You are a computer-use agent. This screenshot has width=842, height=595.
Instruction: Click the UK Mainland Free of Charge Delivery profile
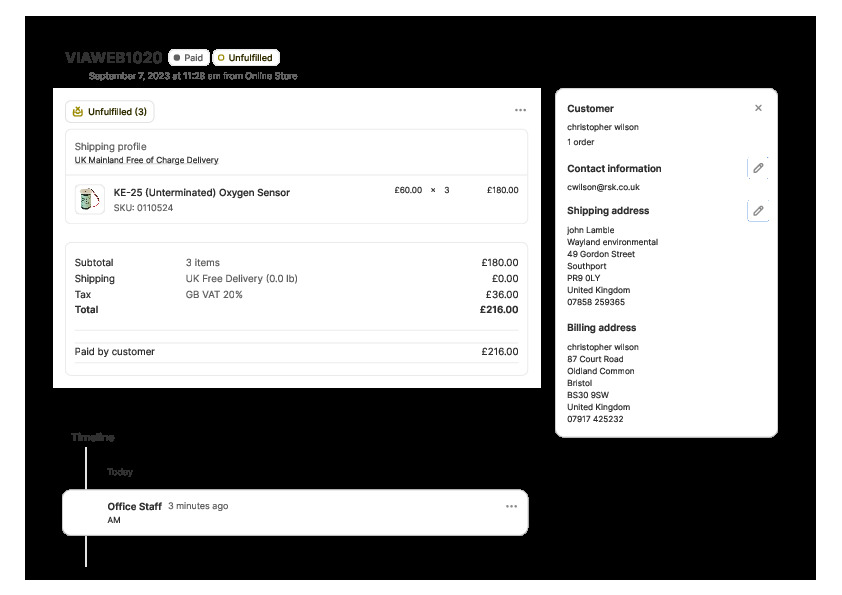click(146, 160)
